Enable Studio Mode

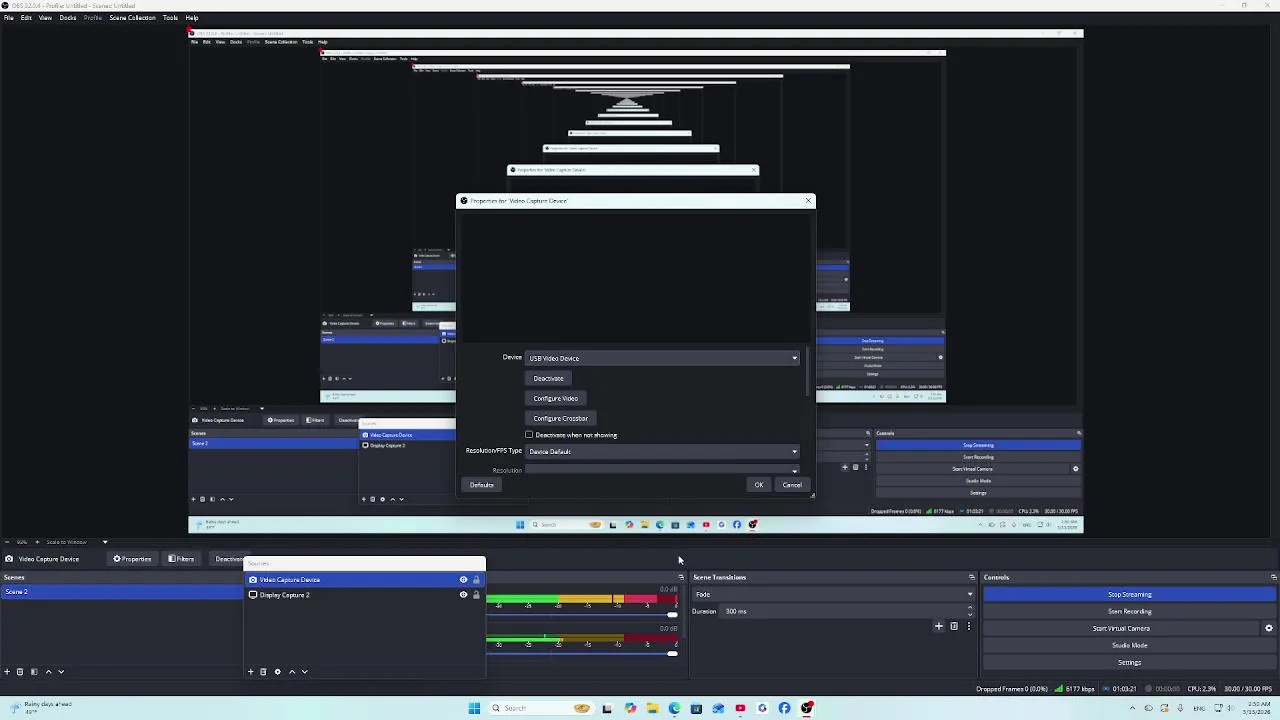pyautogui.click(x=1129, y=645)
